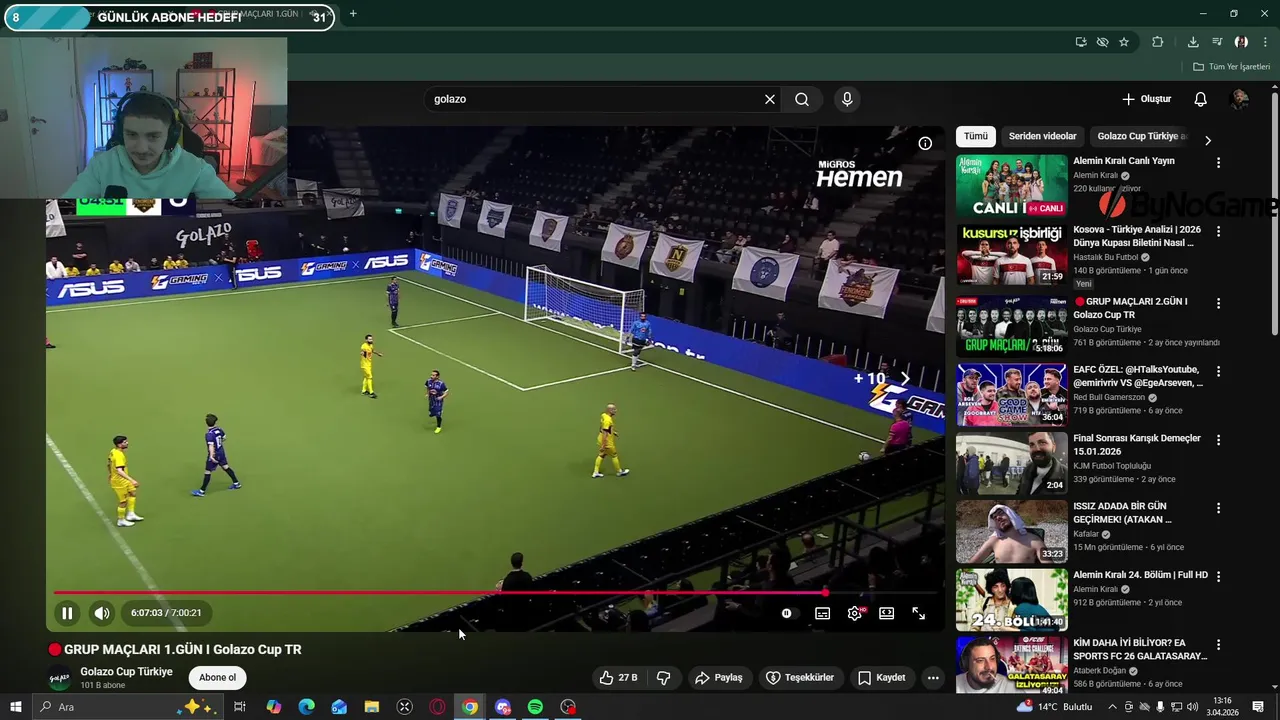
Task: Open ISSIZ ADADA BİR GÜN GEÇİRMEK title
Action: click(1123, 513)
